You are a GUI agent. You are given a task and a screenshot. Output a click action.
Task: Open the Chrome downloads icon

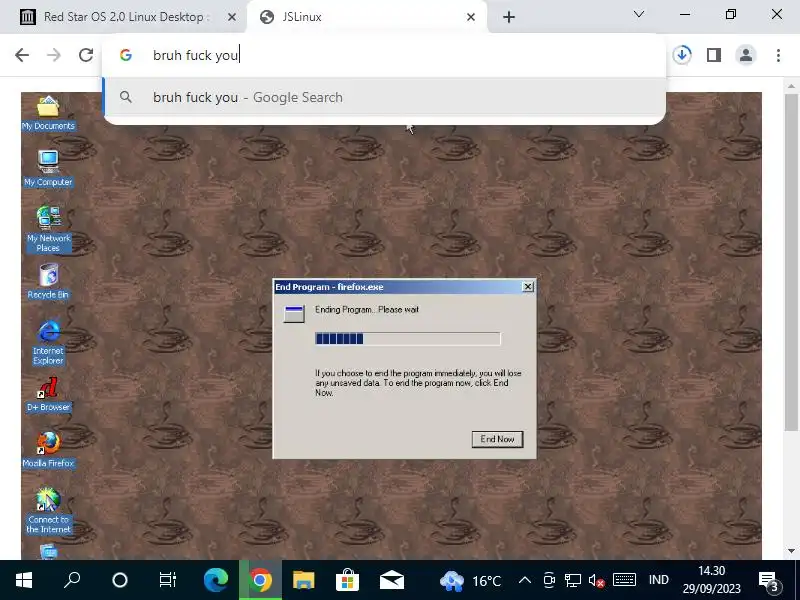click(682, 55)
